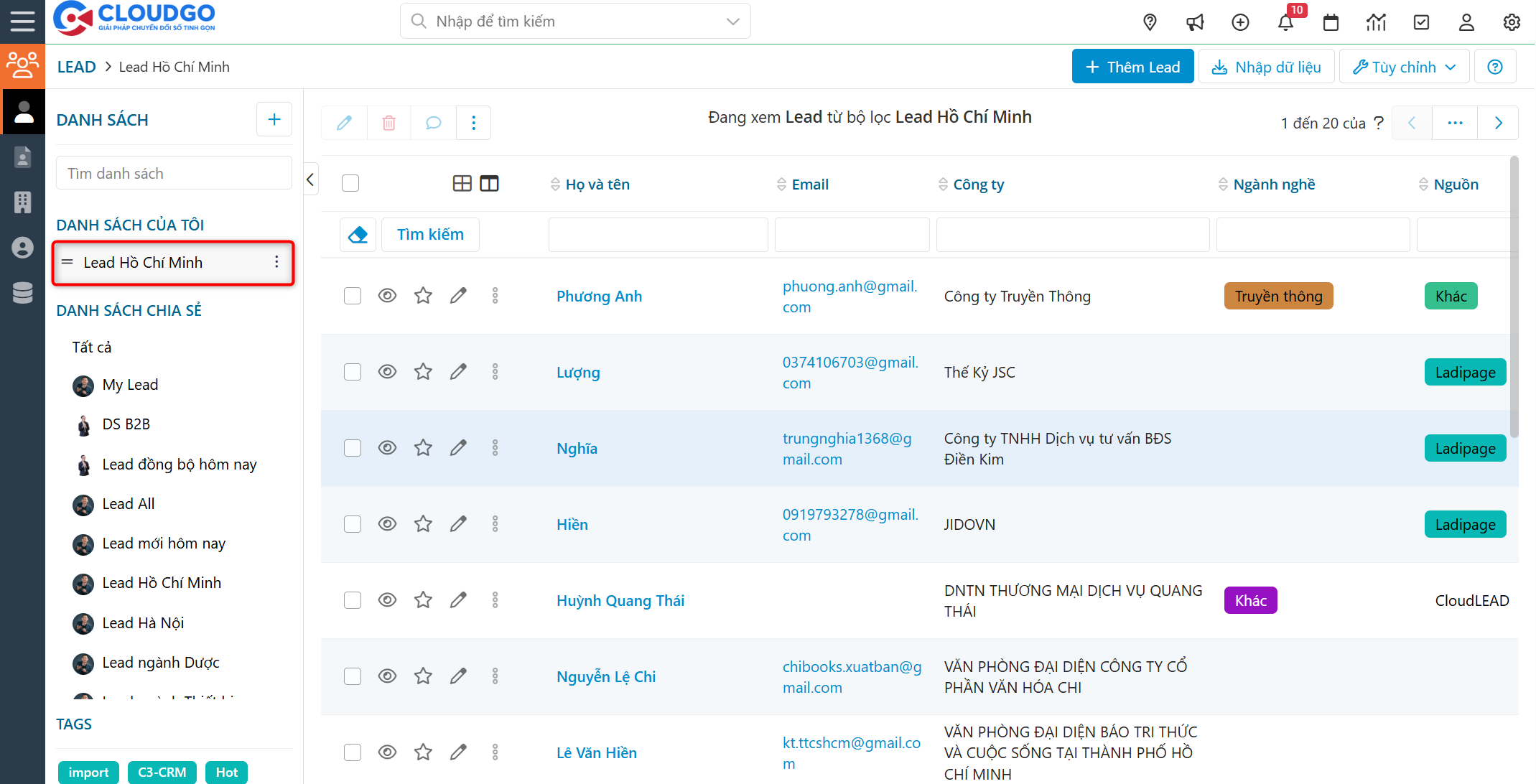Click pencil edit icon for Lượng row
The height and width of the screenshot is (784, 1536).
coord(458,372)
